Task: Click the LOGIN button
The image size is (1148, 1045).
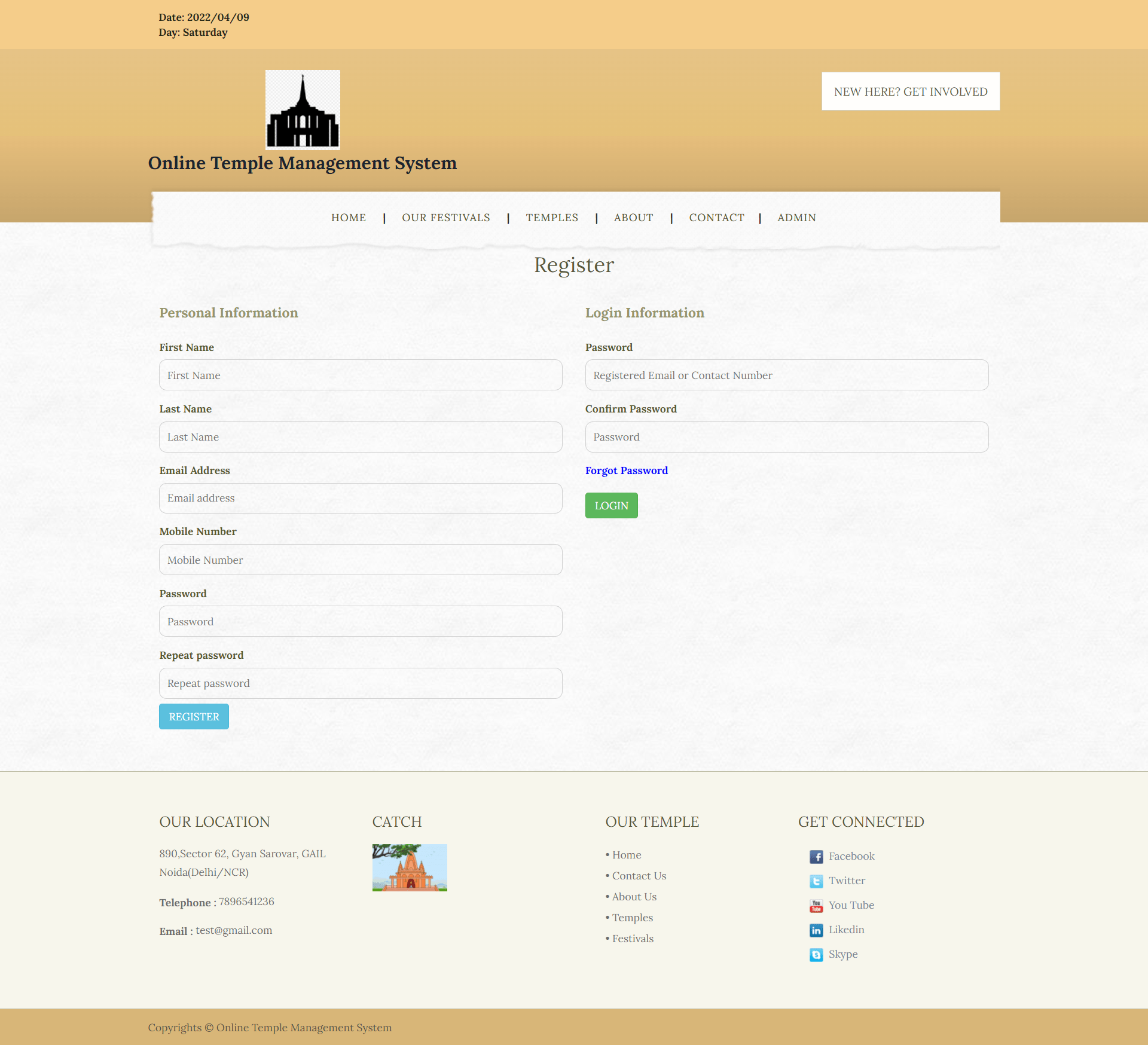Action: coord(611,505)
